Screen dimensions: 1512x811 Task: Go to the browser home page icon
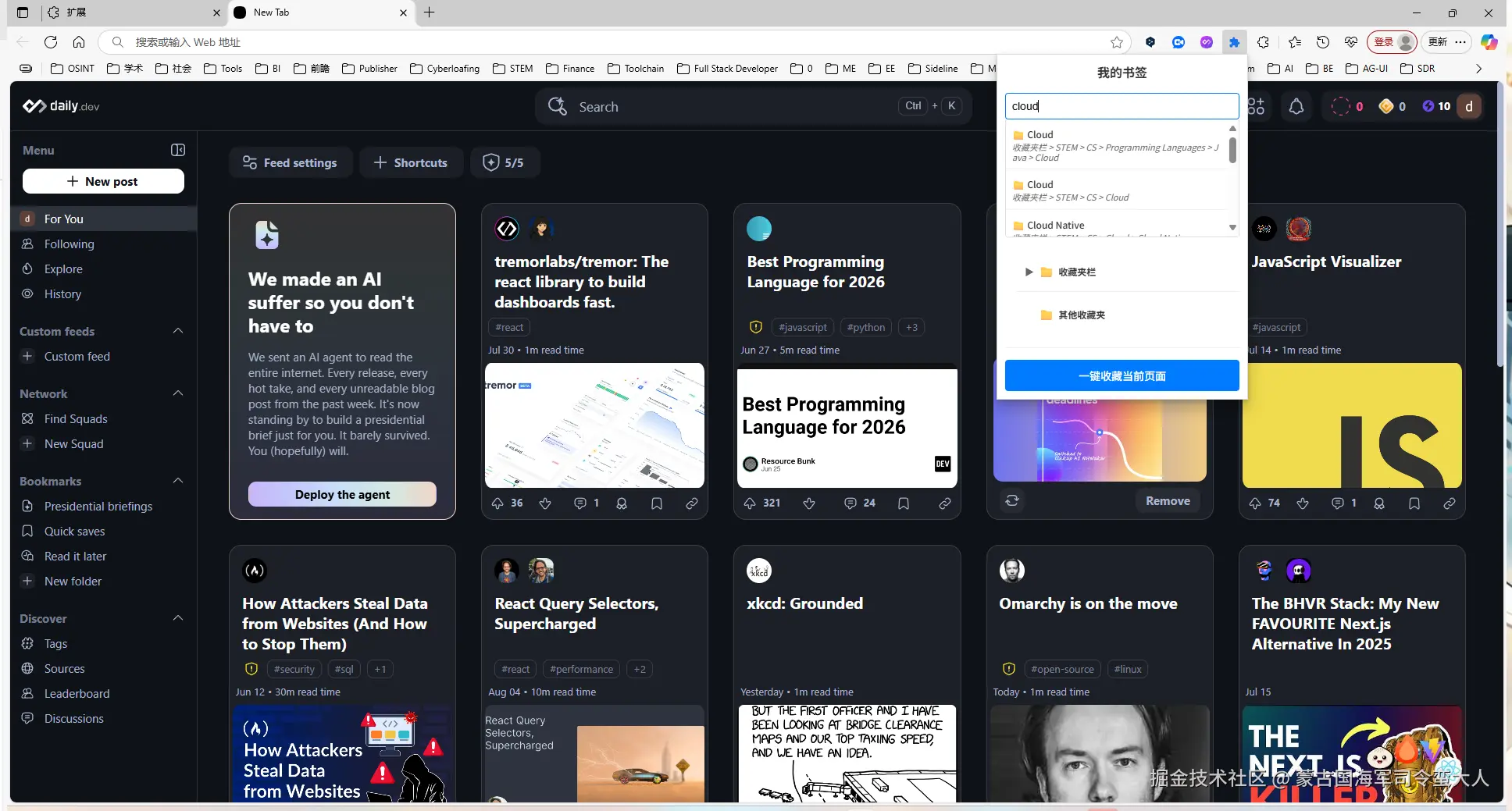click(x=79, y=42)
